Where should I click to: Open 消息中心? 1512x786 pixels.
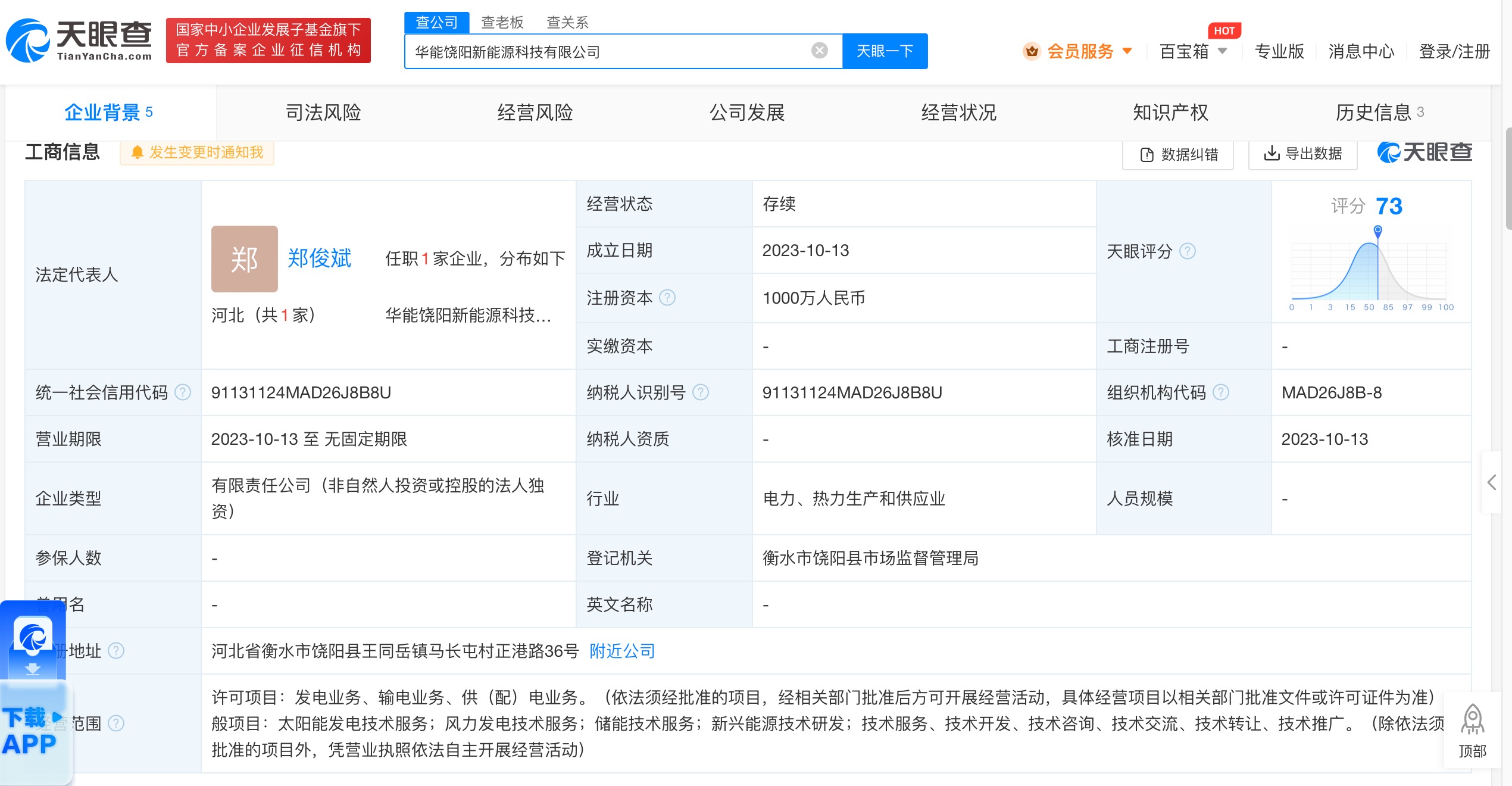point(1361,51)
